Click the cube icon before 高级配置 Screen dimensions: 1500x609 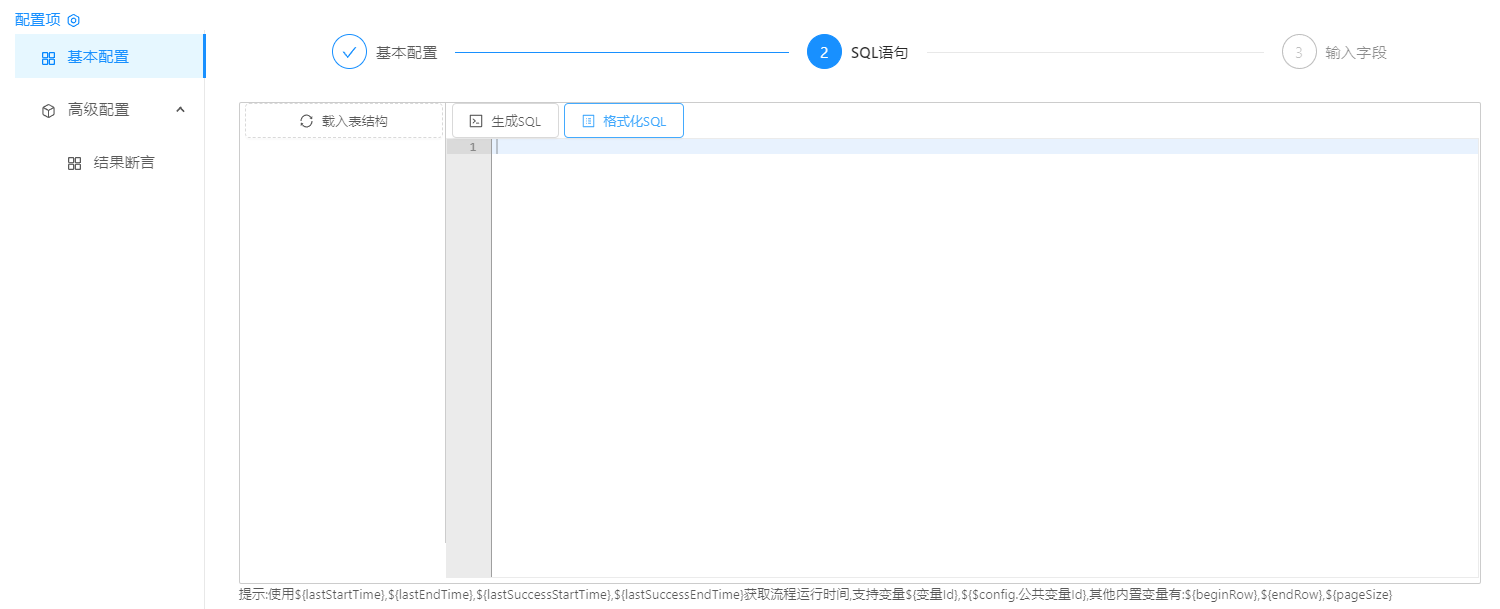coord(48,111)
